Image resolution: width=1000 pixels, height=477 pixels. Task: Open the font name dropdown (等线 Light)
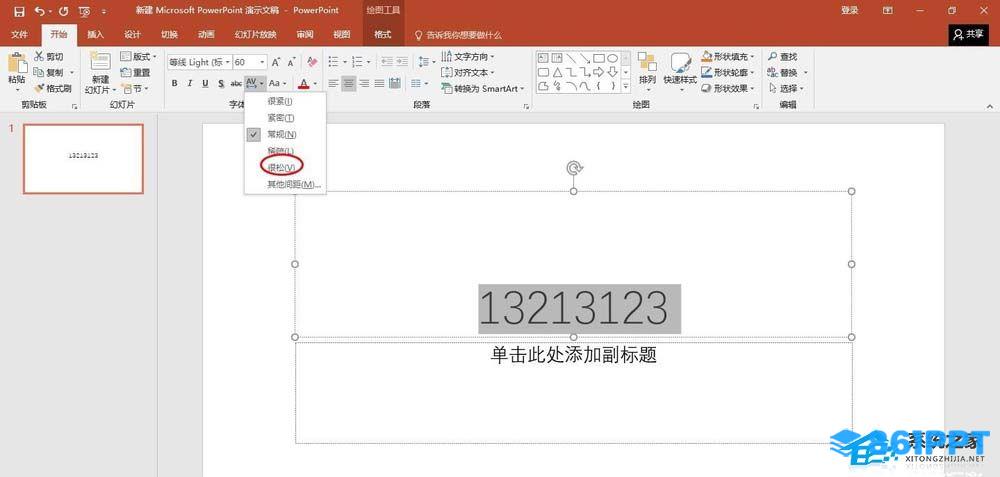[228, 62]
